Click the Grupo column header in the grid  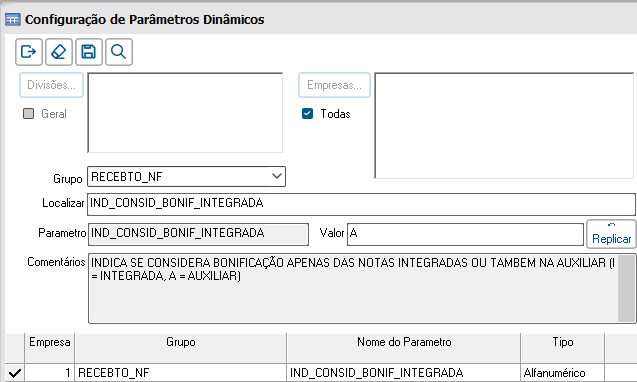180,342
